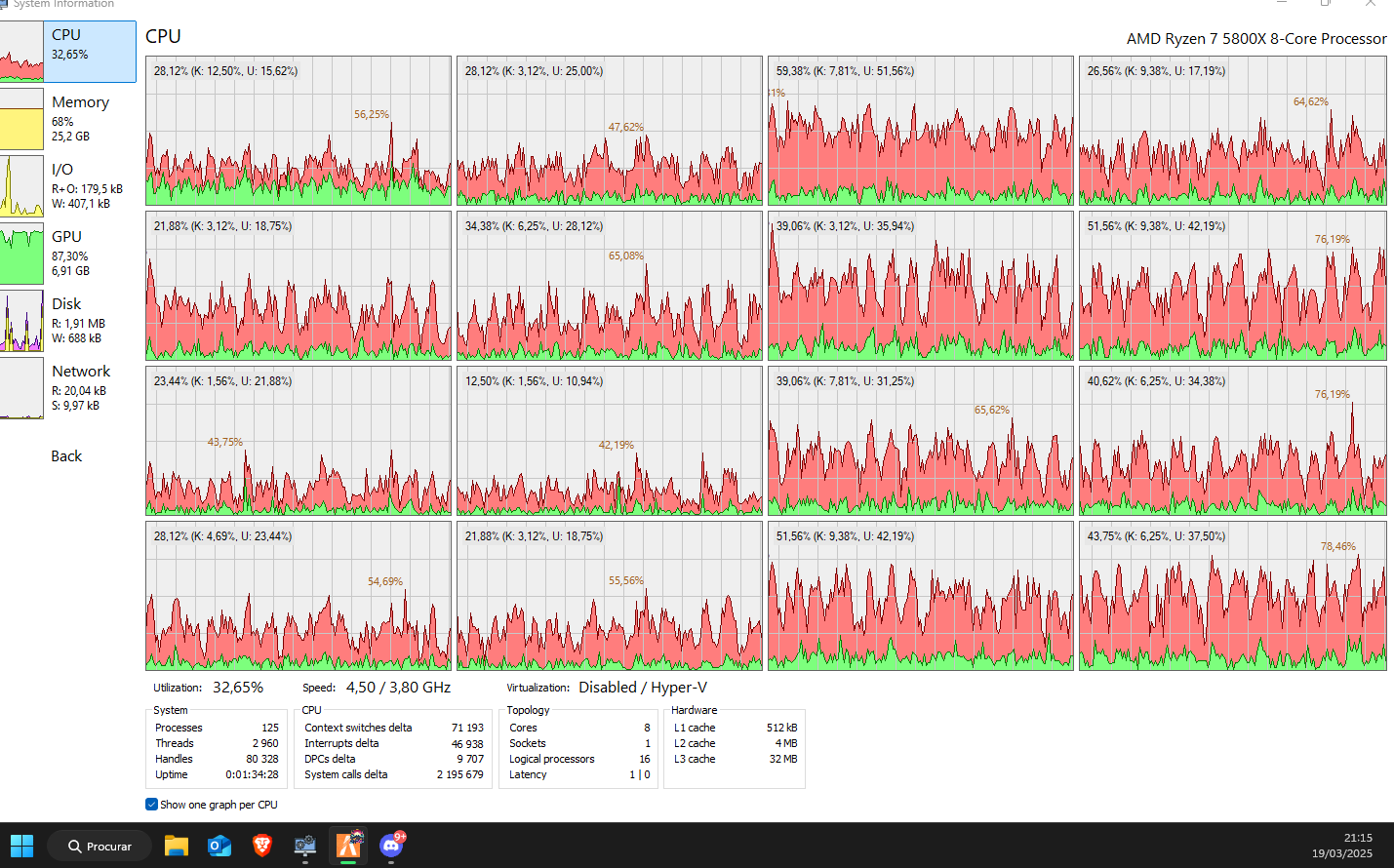Click the DPCs delta value 9 707

point(470,759)
